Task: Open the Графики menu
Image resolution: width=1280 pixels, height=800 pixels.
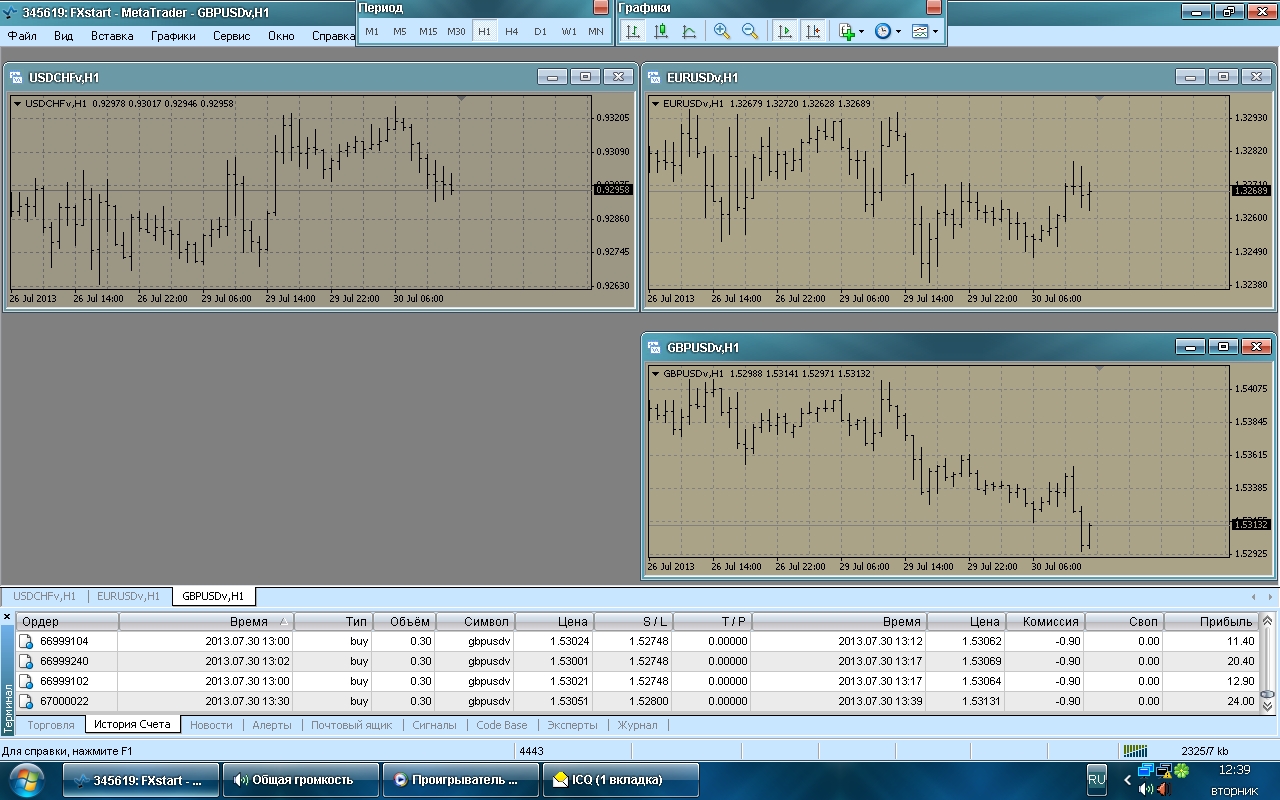Action: [x=173, y=36]
